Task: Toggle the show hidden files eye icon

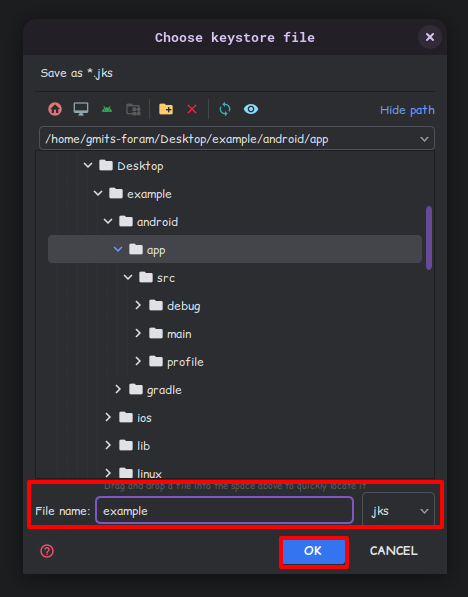Action: [x=251, y=109]
